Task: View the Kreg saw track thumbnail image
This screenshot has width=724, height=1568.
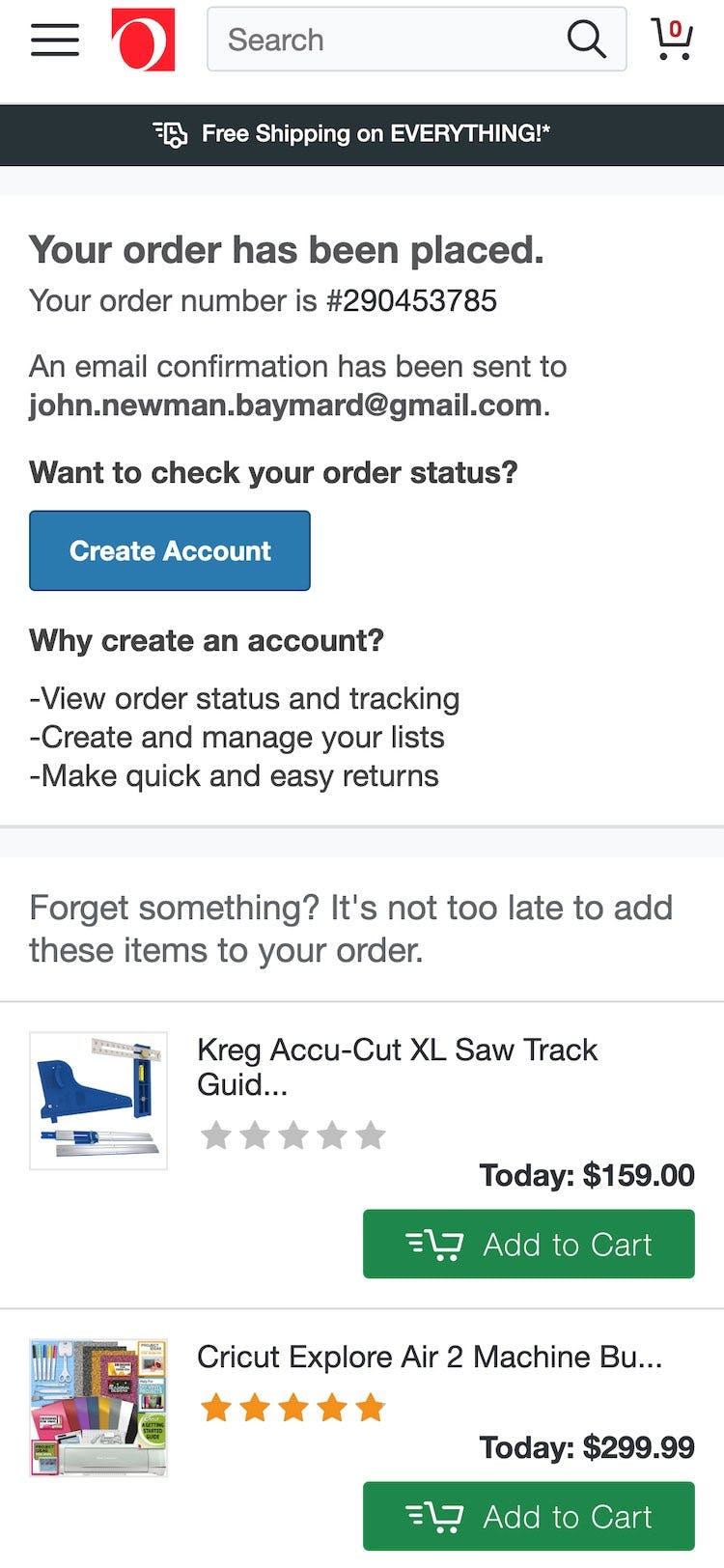Action: click(x=97, y=1100)
